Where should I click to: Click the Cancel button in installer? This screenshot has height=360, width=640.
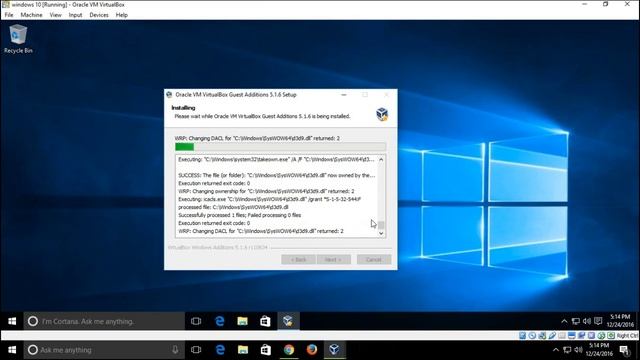click(x=374, y=260)
